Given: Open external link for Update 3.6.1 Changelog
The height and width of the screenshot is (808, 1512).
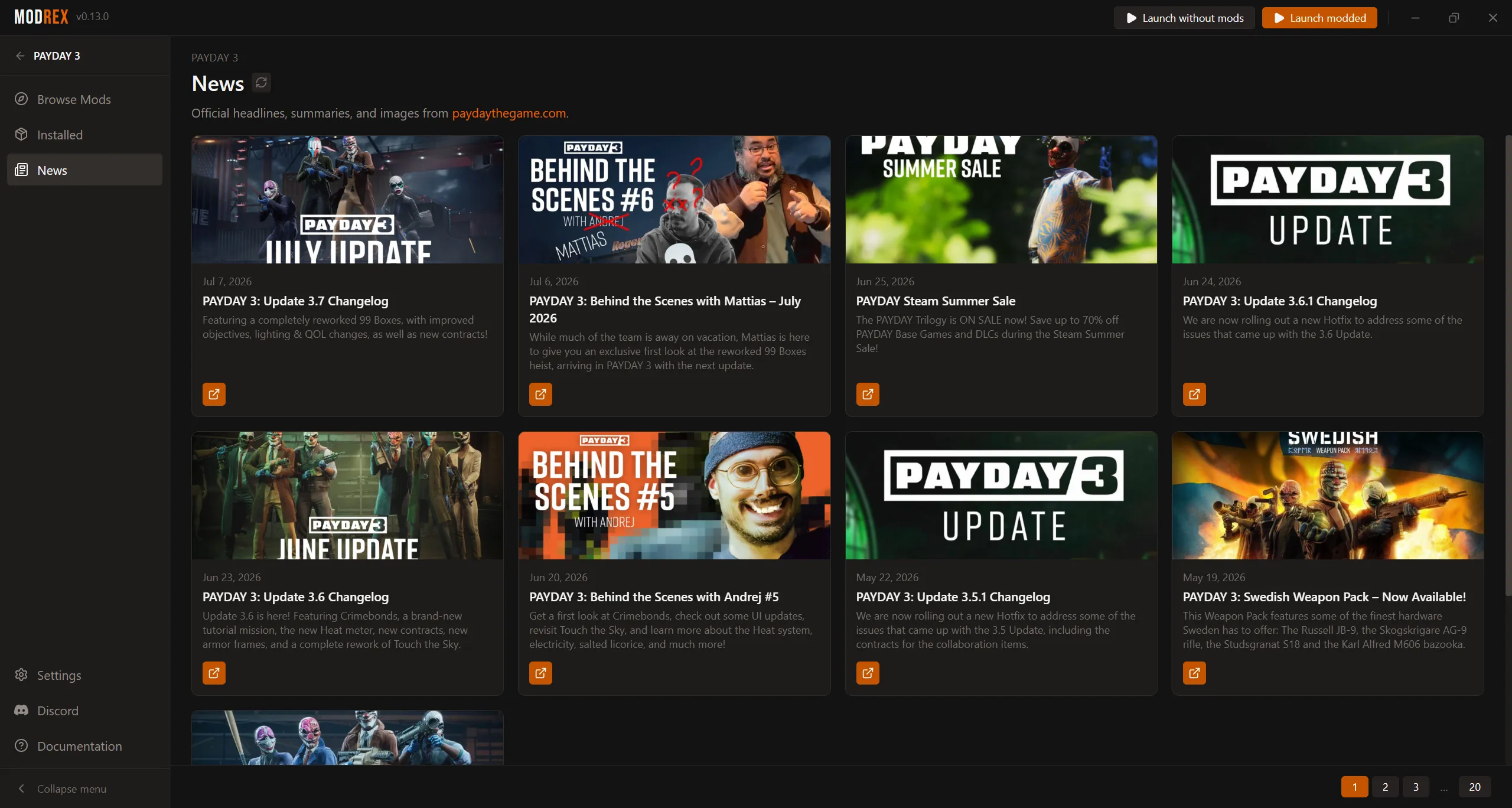Looking at the screenshot, I should (x=1194, y=394).
